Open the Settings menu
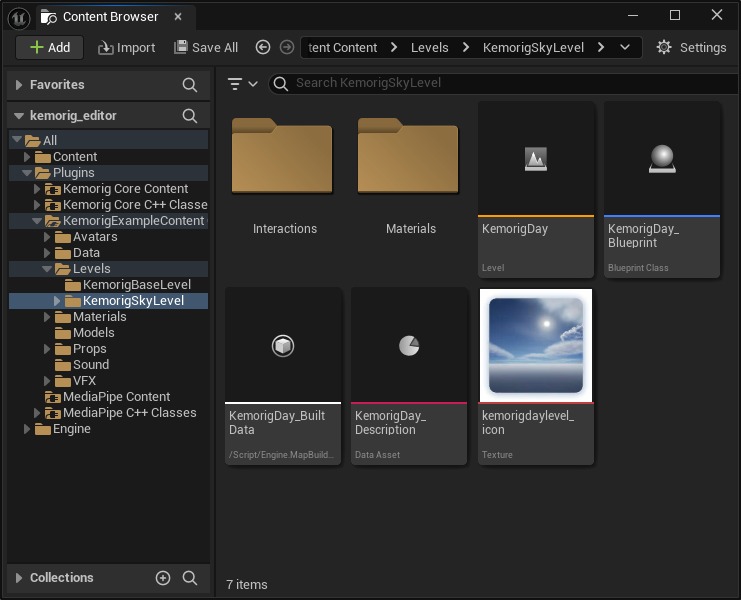This screenshot has width=741, height=600. (x=691, y=47)
